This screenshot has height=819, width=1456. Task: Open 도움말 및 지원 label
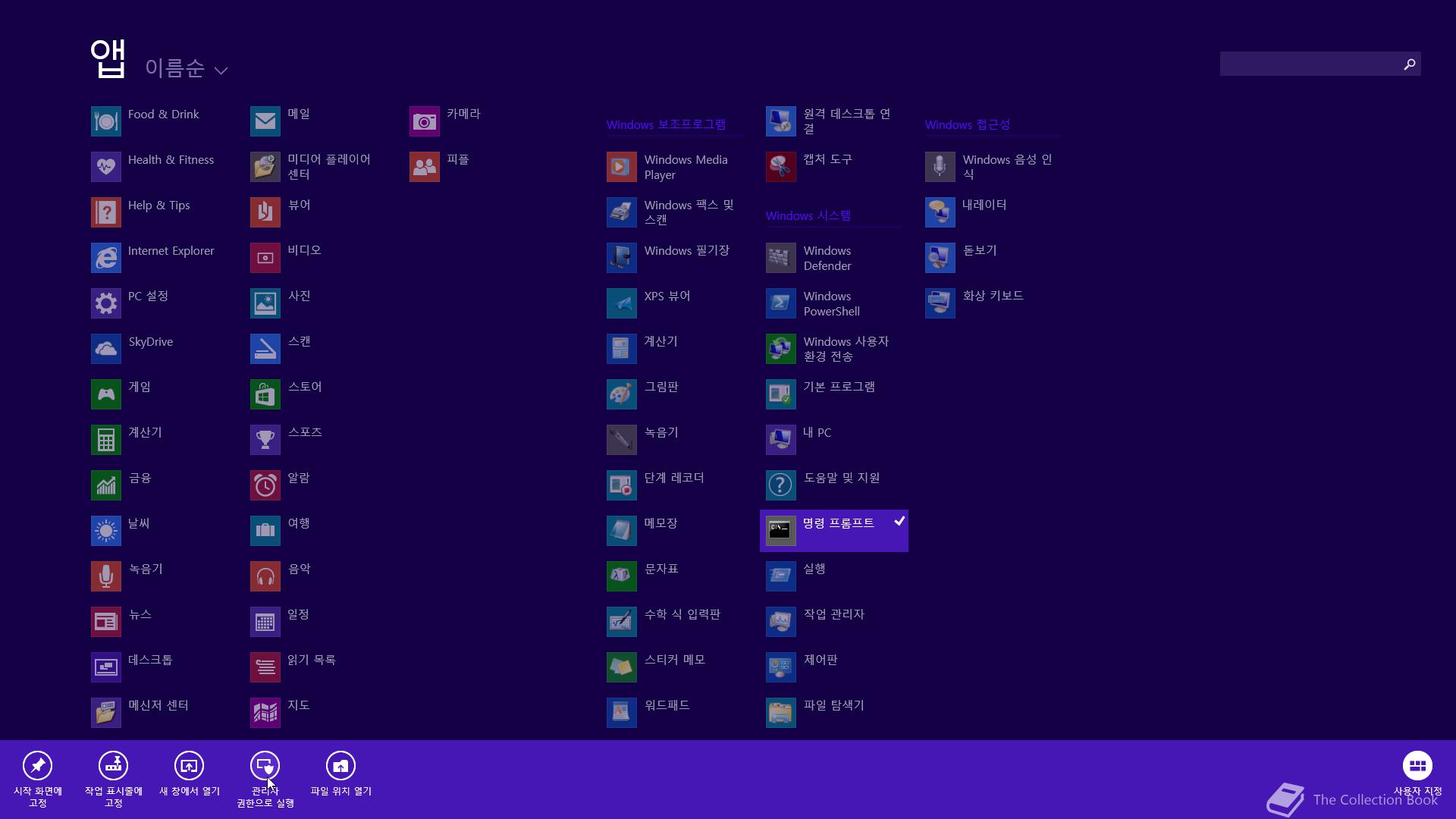pos(842,478)
